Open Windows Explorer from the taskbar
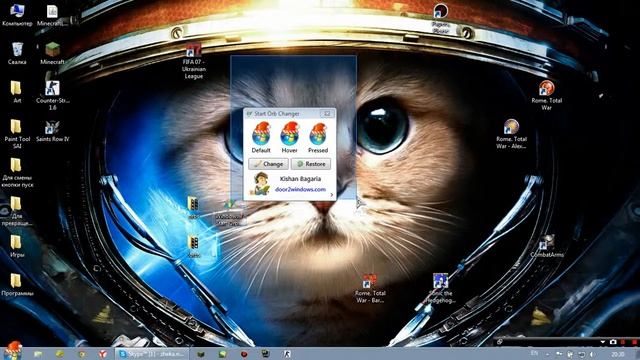The width and height of the screenshot is (640, 360). pyautogui.click(x=38, y=354)
